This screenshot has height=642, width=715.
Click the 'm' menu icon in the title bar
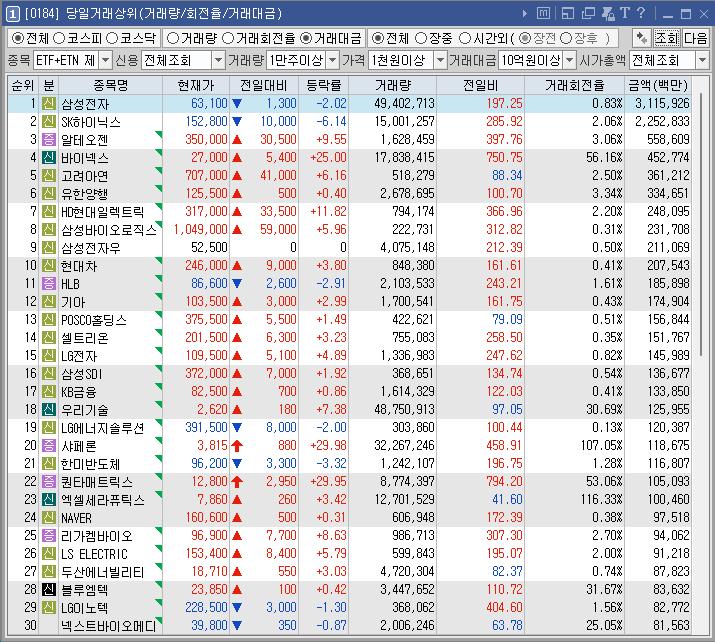543,13
